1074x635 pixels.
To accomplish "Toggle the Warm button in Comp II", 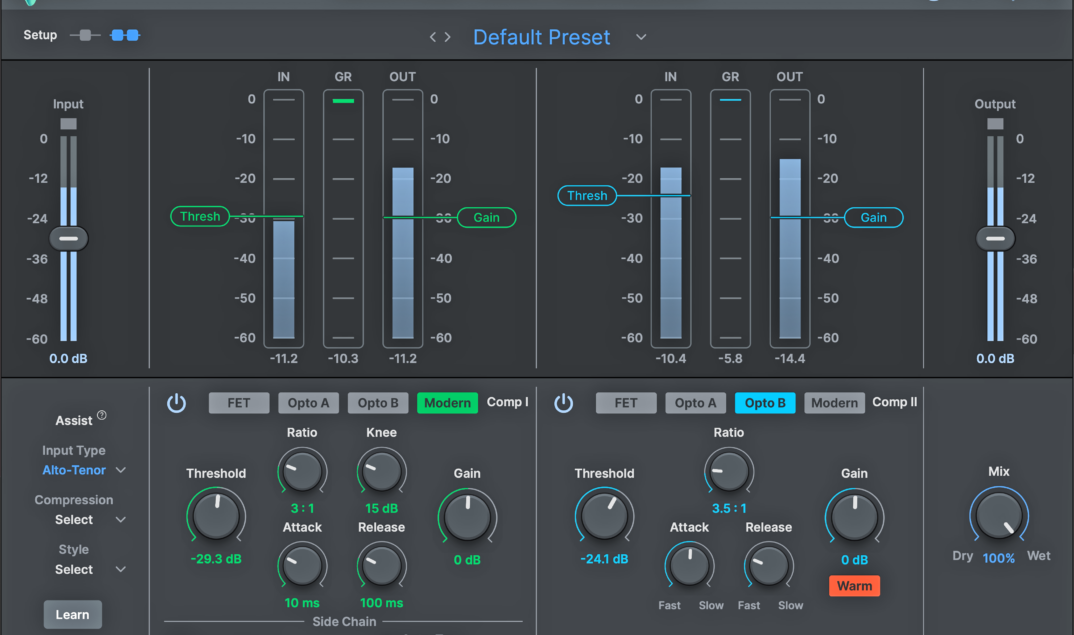I will [854, 586].
